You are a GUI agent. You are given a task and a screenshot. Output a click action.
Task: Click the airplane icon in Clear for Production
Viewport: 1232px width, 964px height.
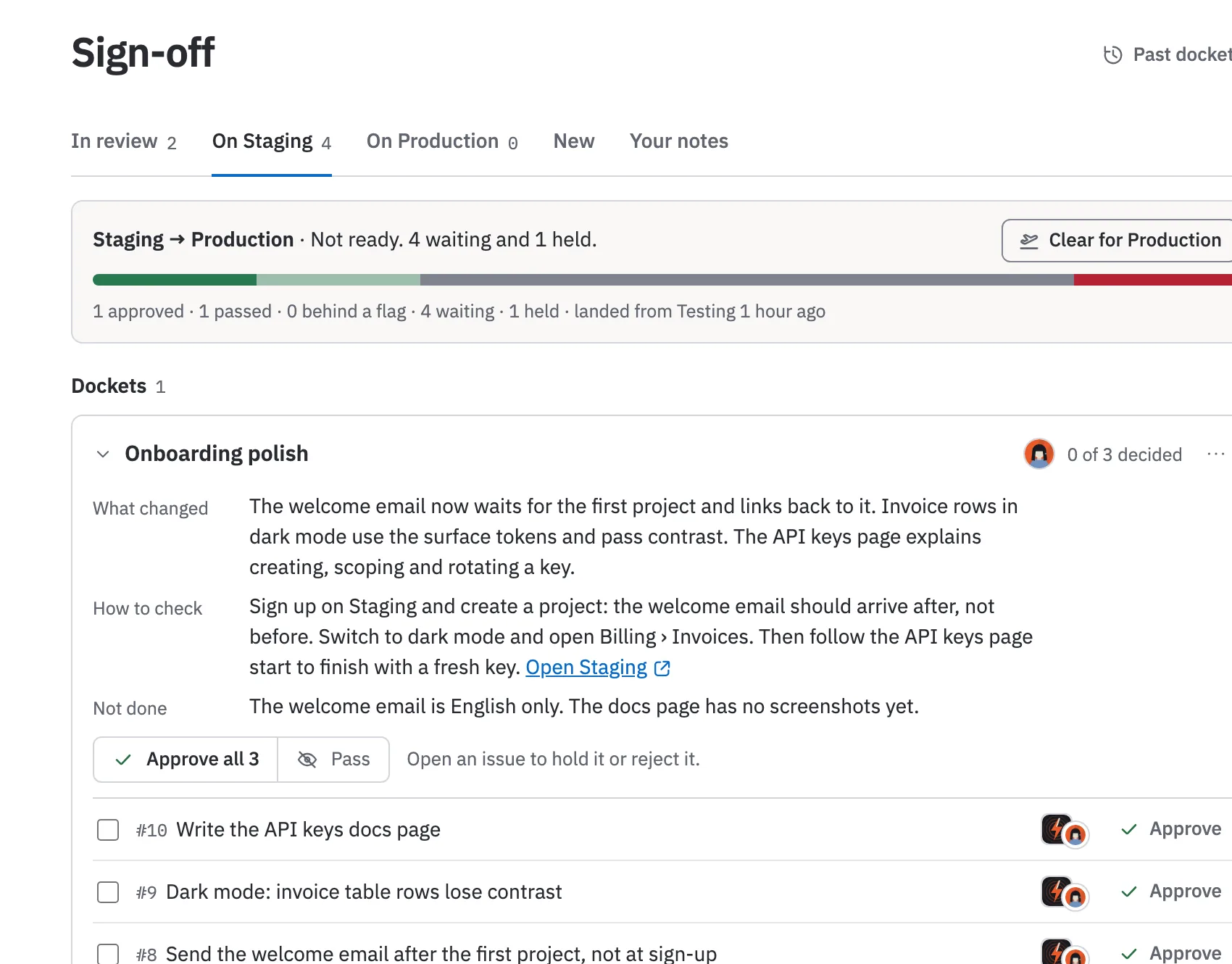pyautogui.click(x=1029, y=241)
